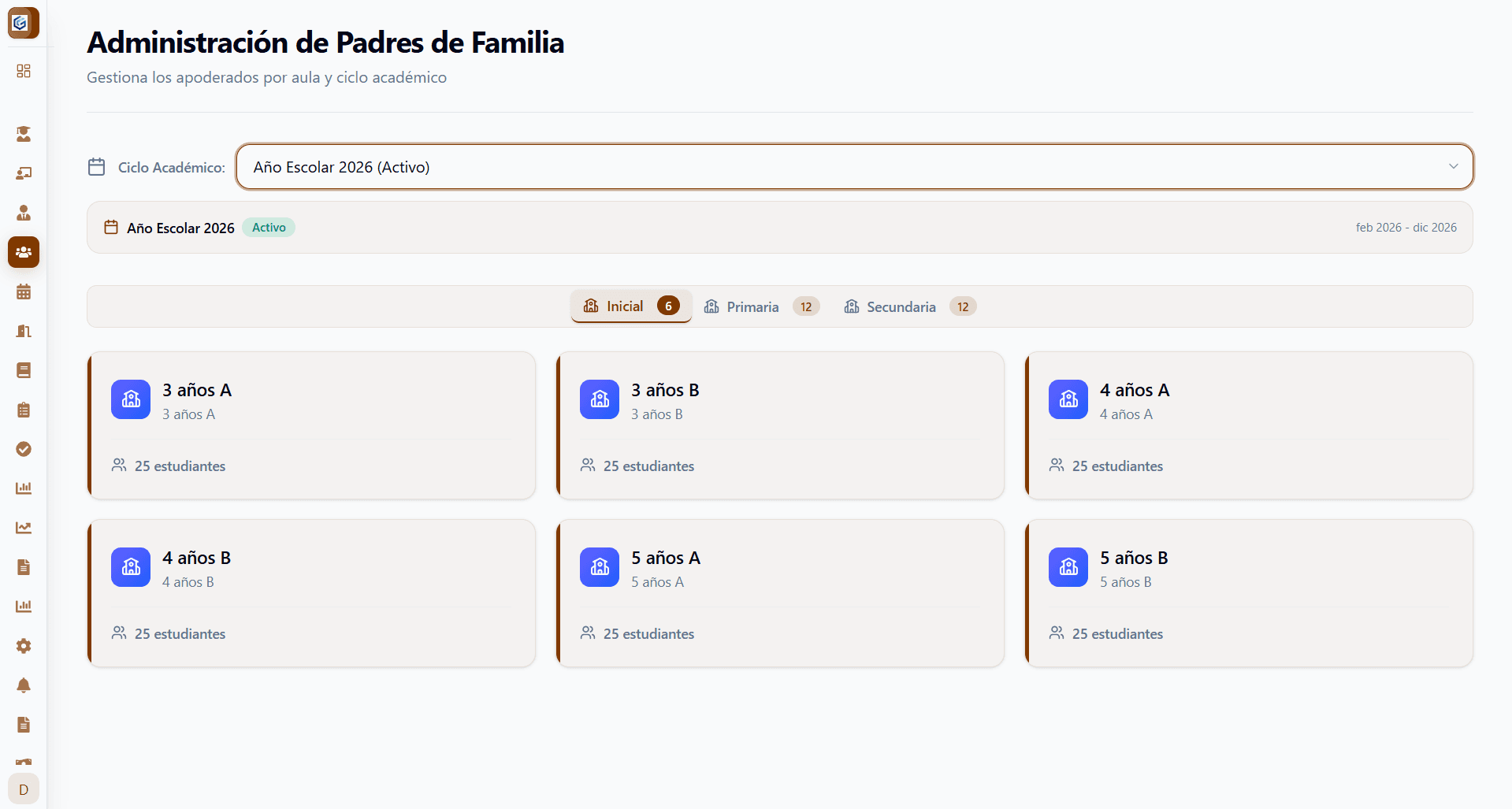Click the D user avatar at bottom left
Screen dimensions: 1512x809
(23, 789)
